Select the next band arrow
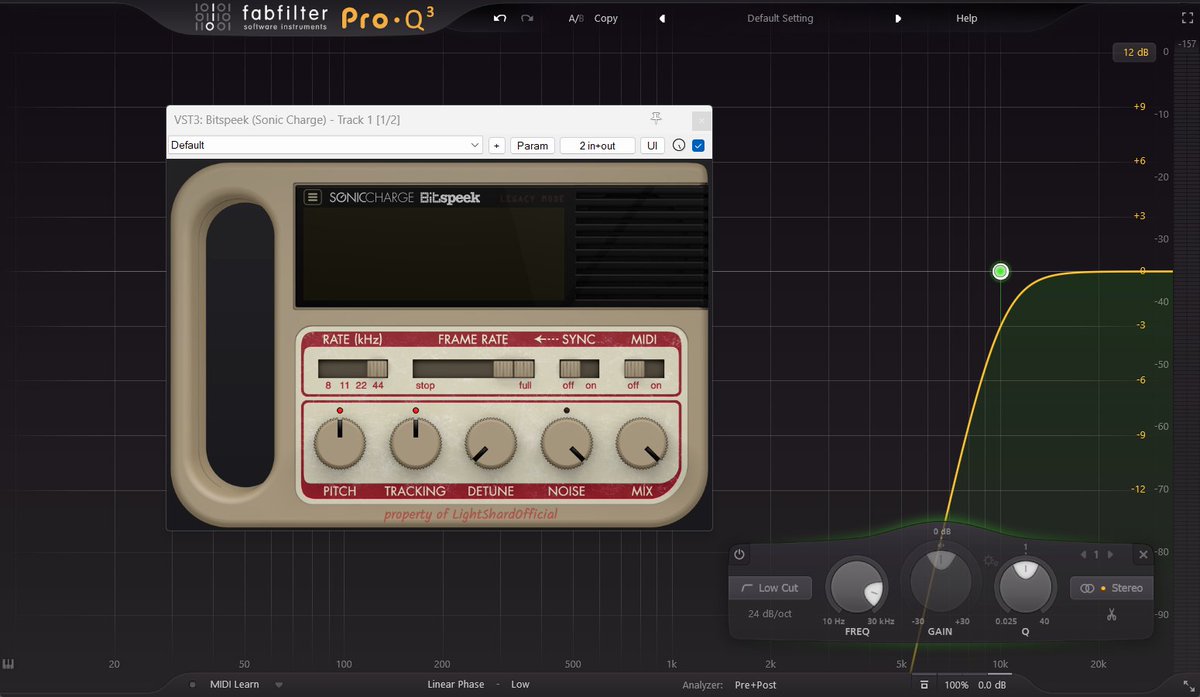Image resolution: width=1200 pixels, height=697 pixels. coord(1109,554)
